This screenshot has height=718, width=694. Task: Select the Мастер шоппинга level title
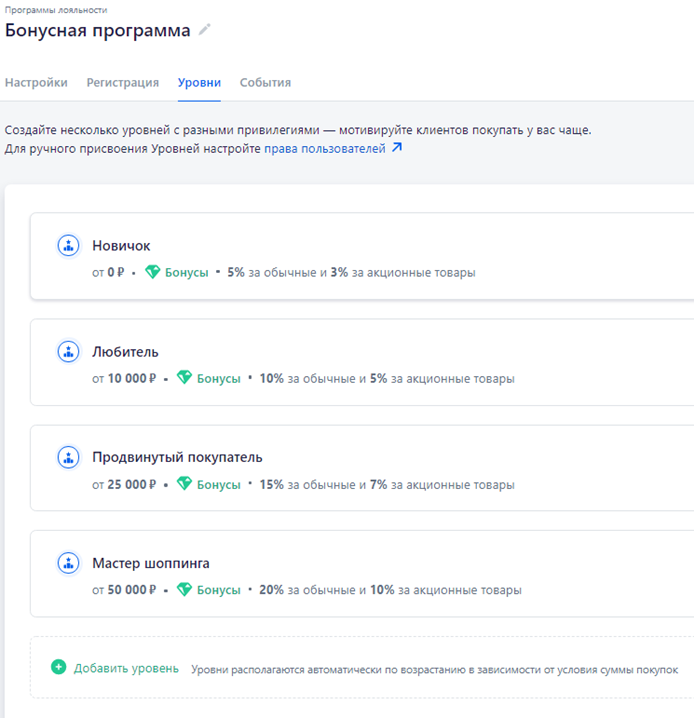(151, 563)
